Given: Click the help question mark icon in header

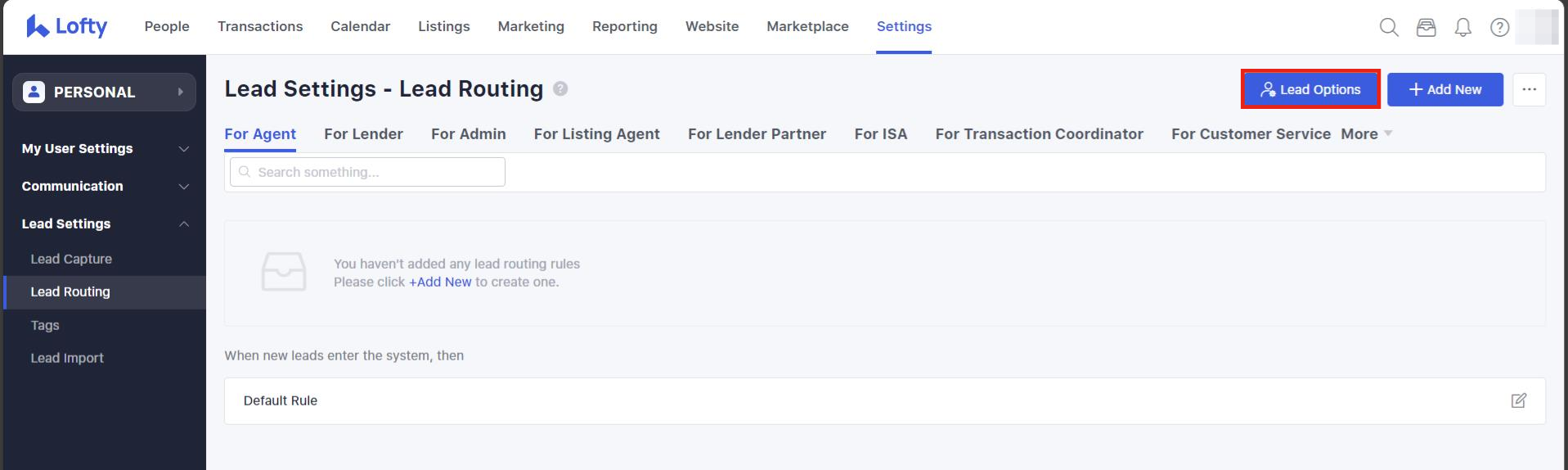Looking at the screenshot, I should click(x=1499, y=27).
